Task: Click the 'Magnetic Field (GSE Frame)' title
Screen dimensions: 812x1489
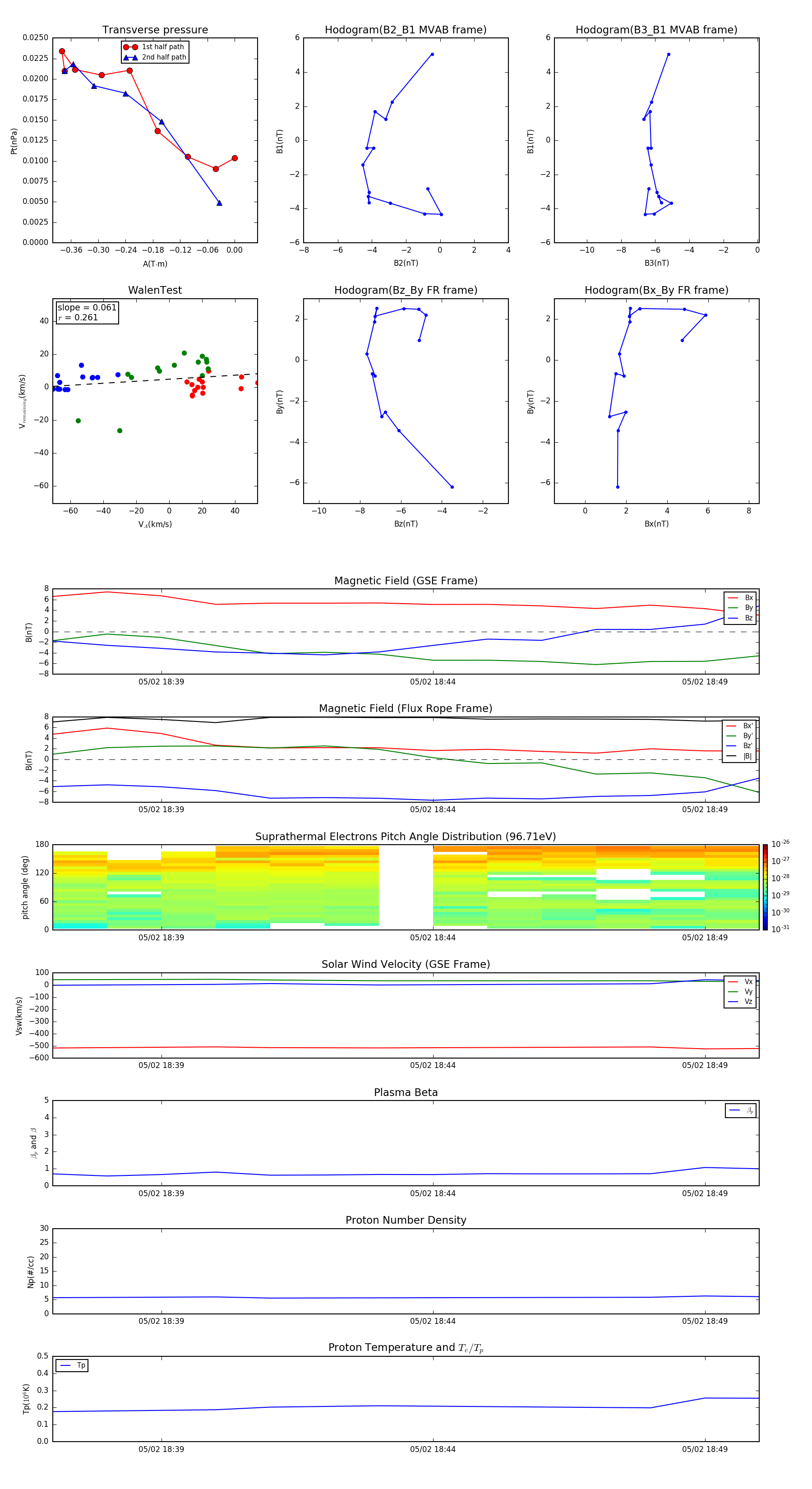Action: tap(406, 581)
